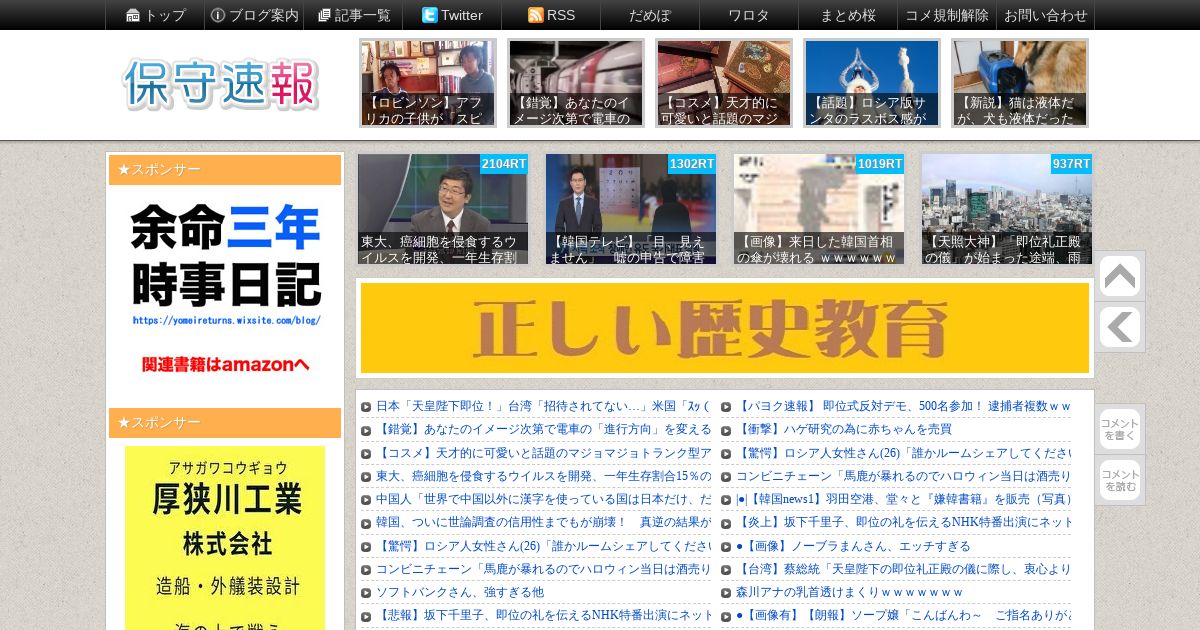Click the 保守速報 site logo
The width and height of the screenshot is (1200, 630).
click(x=221, y=84)
